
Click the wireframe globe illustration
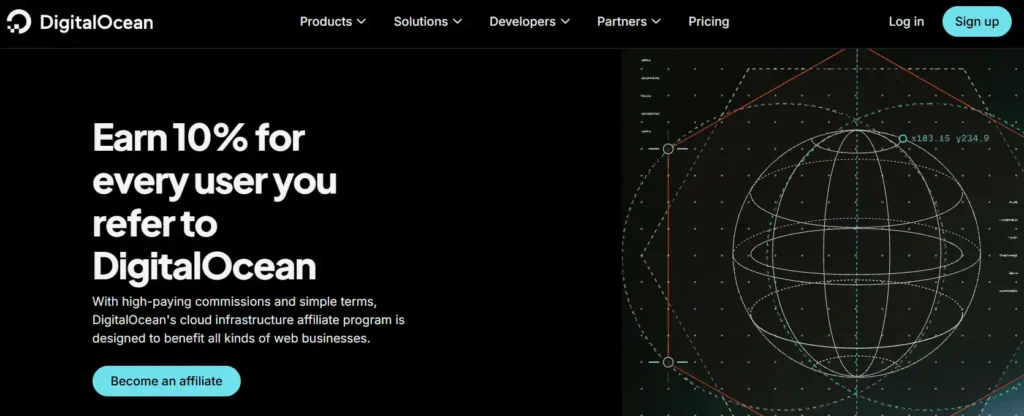pos(856,253)
